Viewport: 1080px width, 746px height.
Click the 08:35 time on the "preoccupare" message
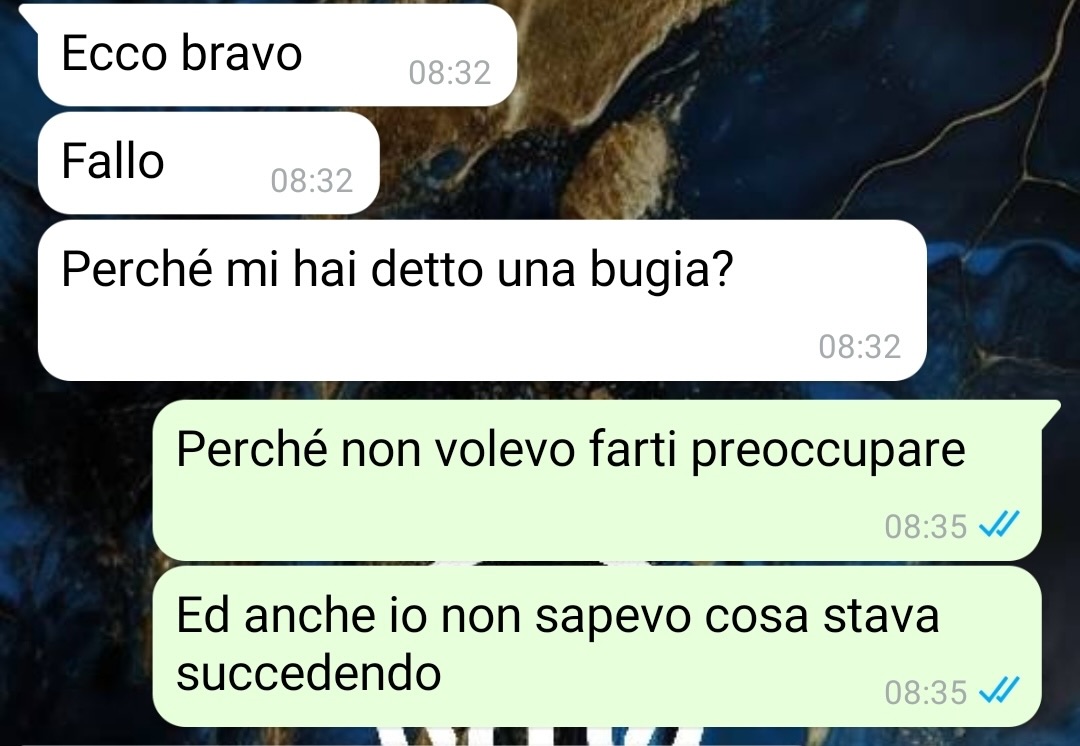(926, 526)
